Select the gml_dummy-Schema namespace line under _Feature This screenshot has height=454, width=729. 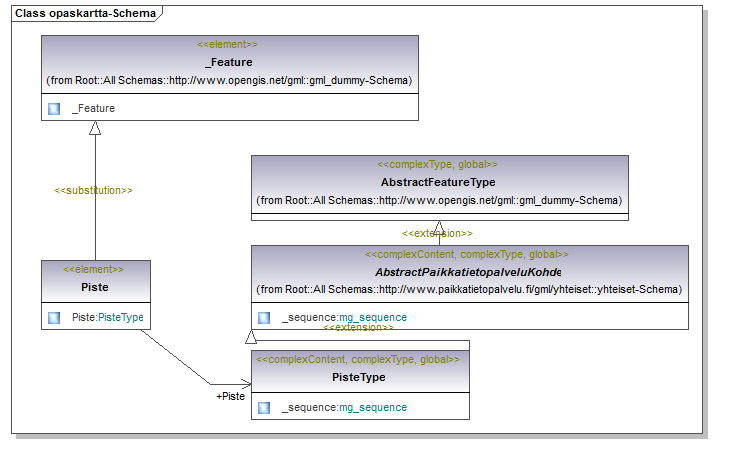tap(229, 80)
